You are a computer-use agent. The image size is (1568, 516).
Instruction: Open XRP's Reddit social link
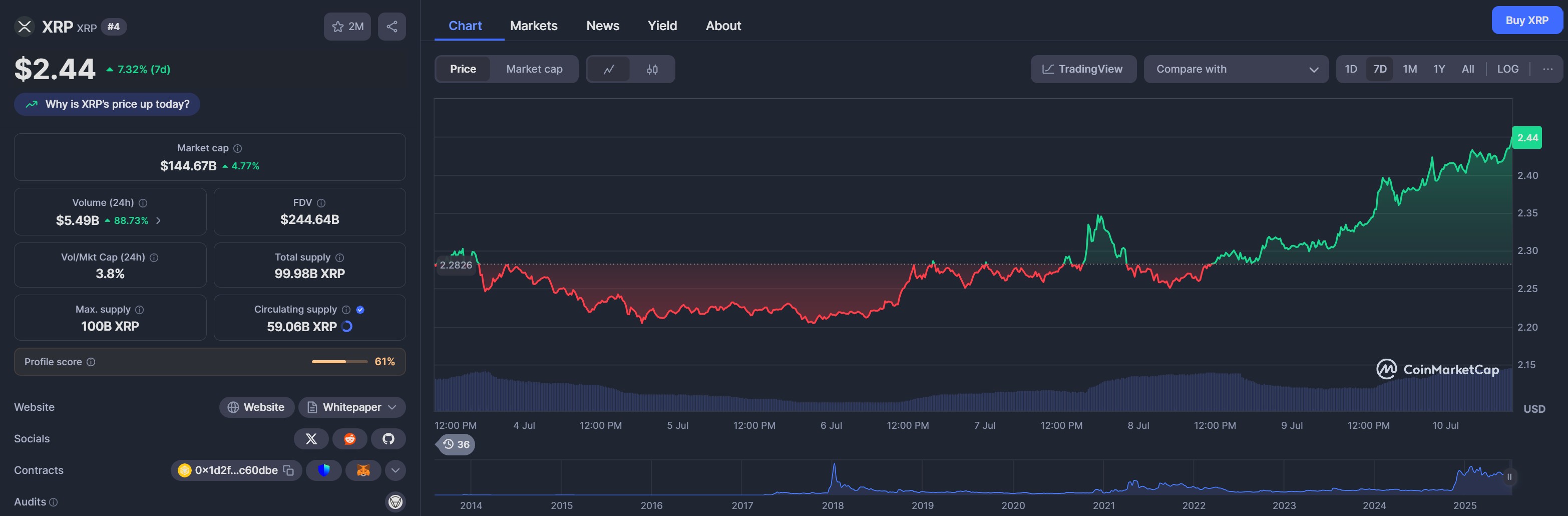pos(349,439)
